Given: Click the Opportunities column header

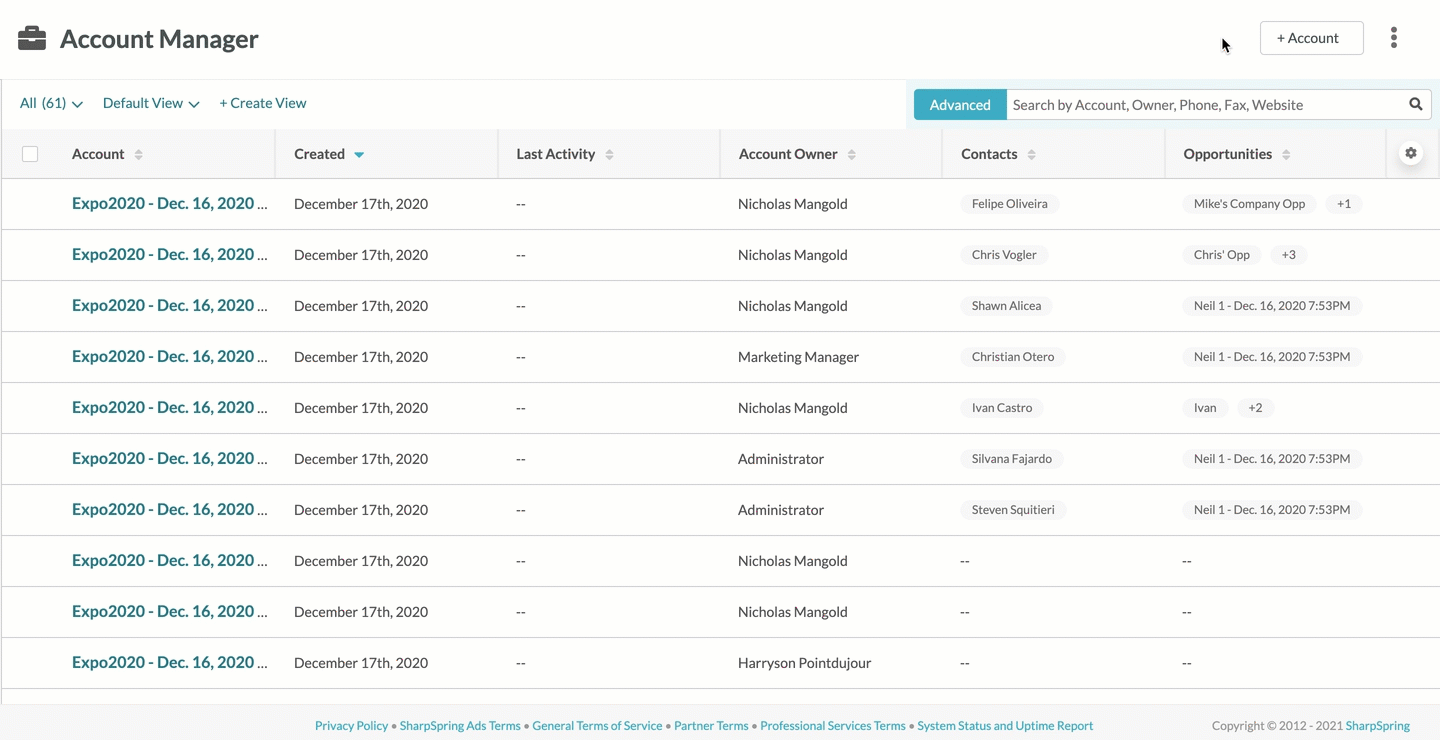Looking at the screenshot, I should pyautogui.click(x=1228, y=154).
